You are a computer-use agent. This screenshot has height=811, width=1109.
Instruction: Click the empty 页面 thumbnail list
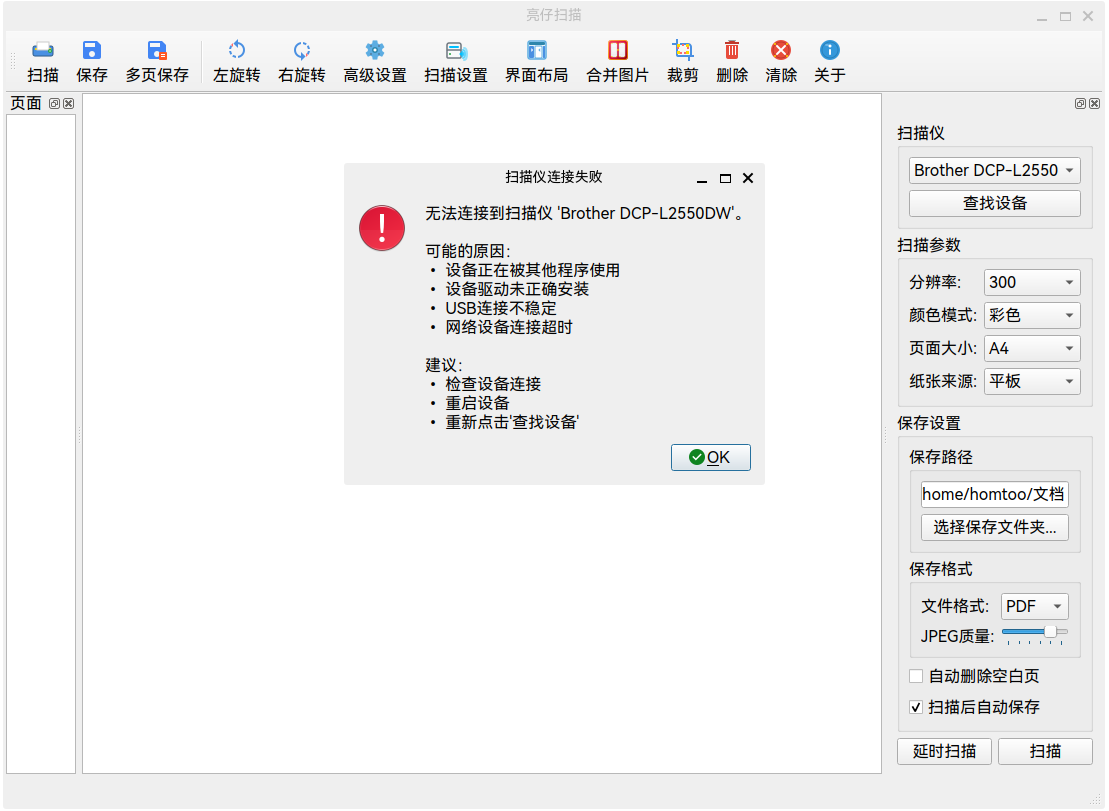pos(41,444)
